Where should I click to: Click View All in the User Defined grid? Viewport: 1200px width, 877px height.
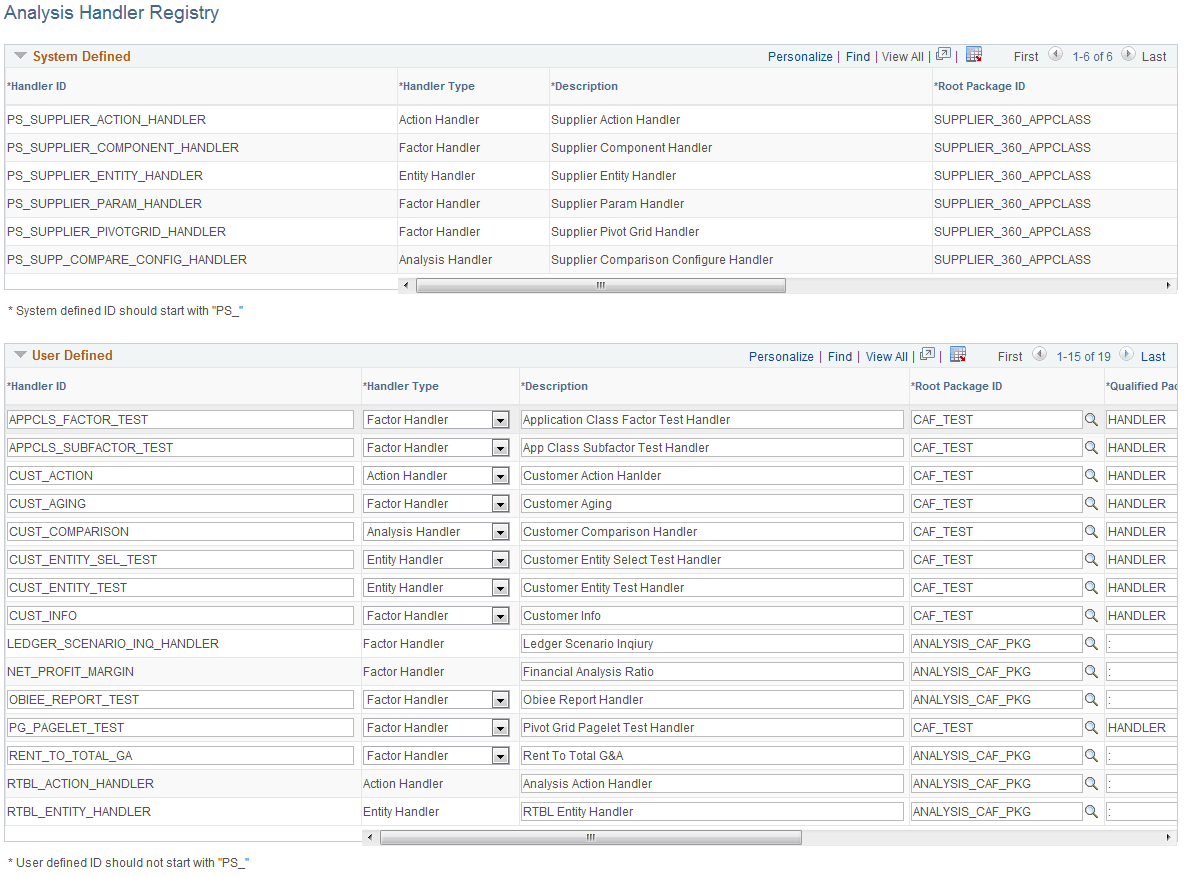[x=886, y=355]
